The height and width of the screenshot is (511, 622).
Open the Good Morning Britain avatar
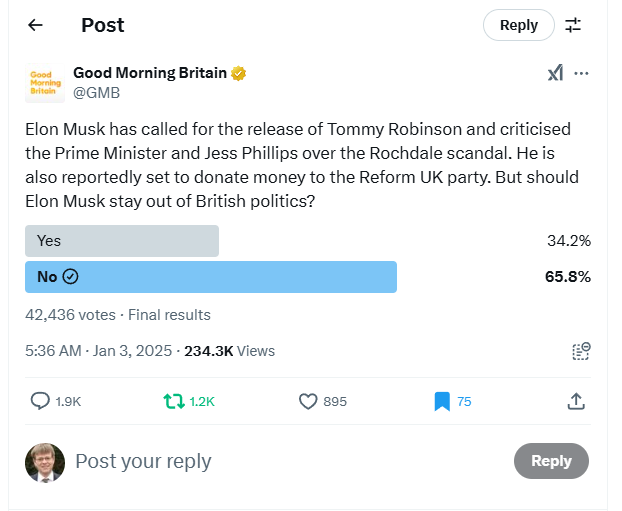[x=44, y=83]
